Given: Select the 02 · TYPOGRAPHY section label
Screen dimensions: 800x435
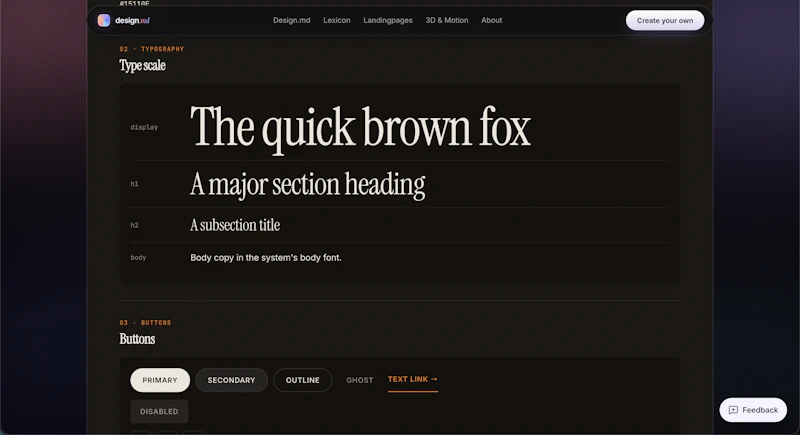Looking at the screenshot, I should tap(152, 49).
